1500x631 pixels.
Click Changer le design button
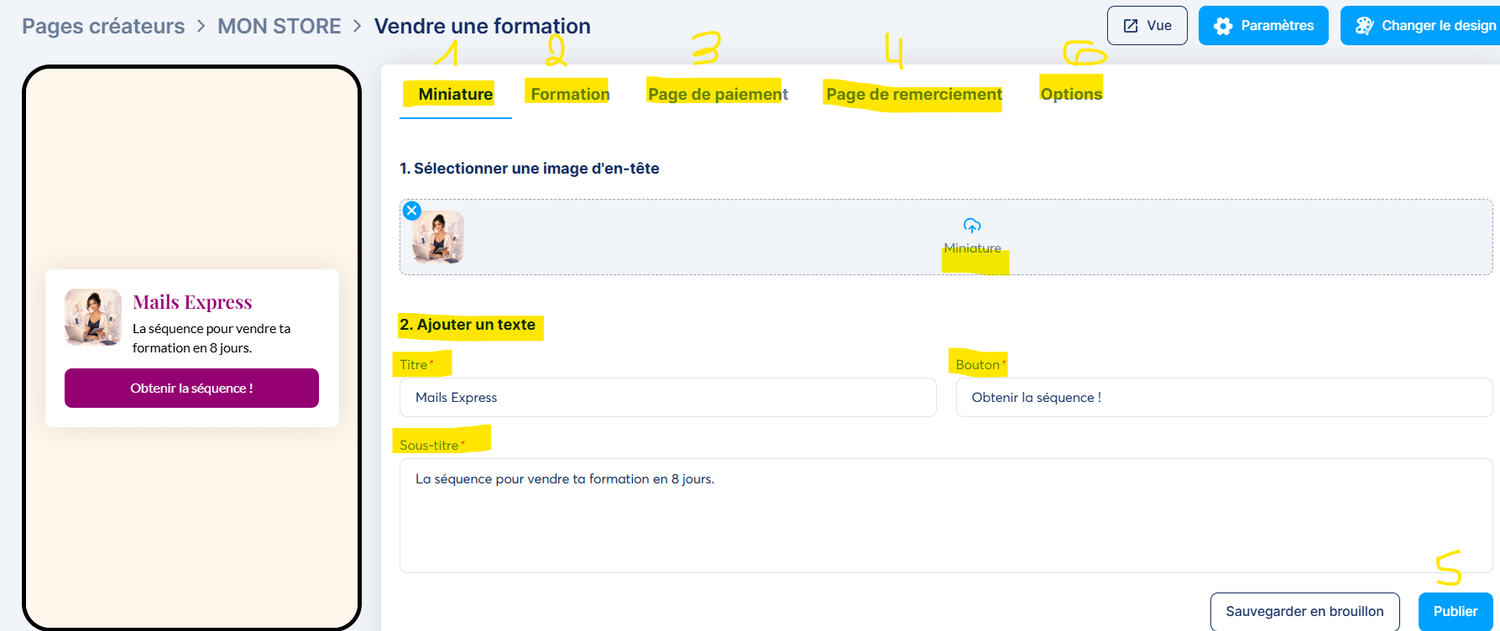pos(1422,26)
